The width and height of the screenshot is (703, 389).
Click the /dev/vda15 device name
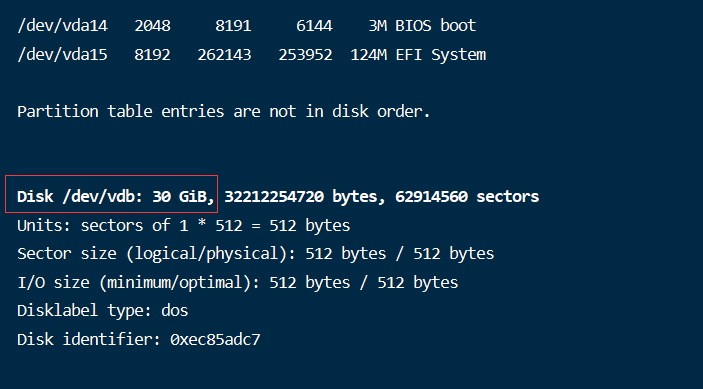(x=62, y=55)
